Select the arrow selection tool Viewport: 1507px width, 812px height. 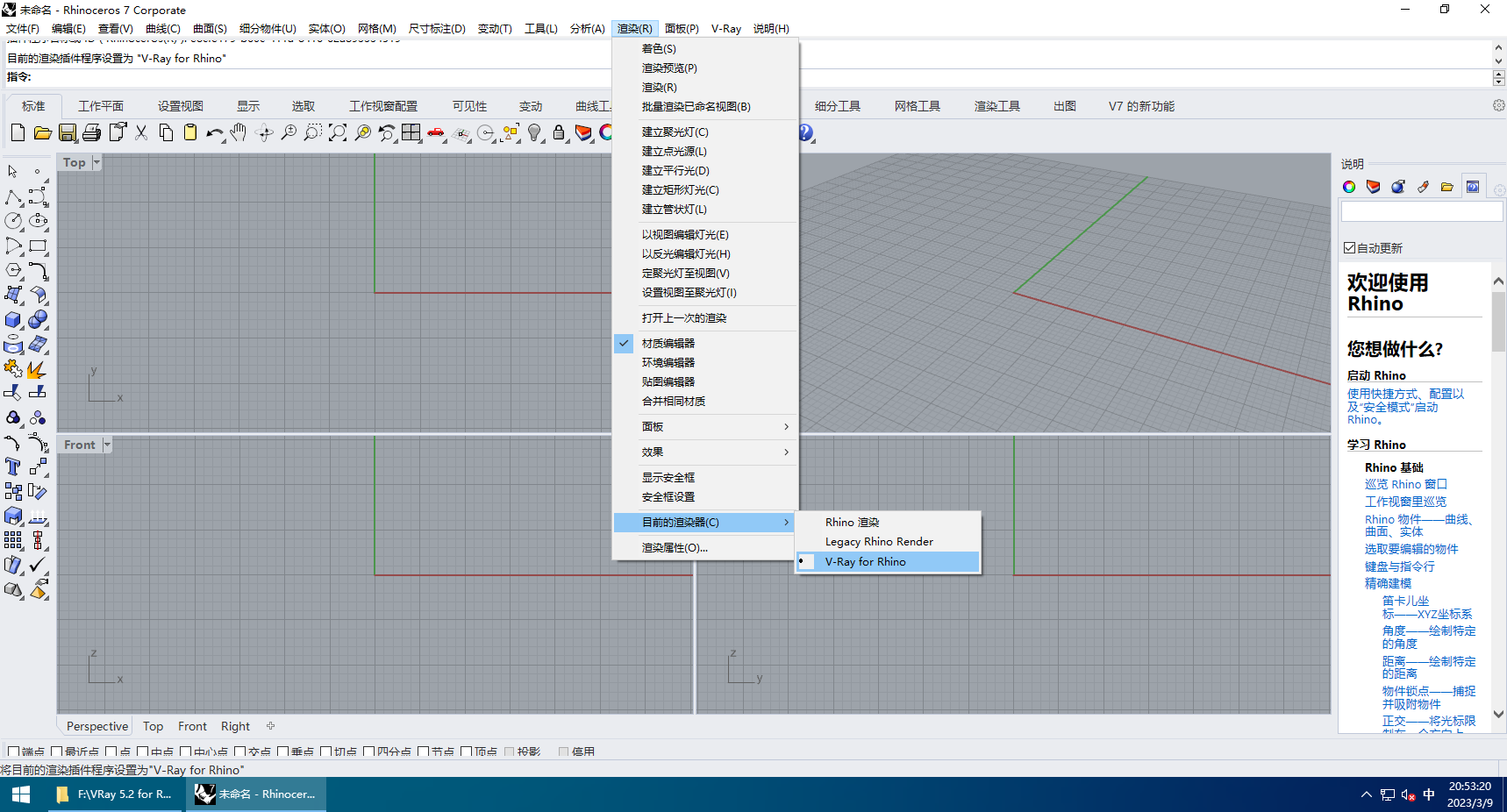(12, 171)
